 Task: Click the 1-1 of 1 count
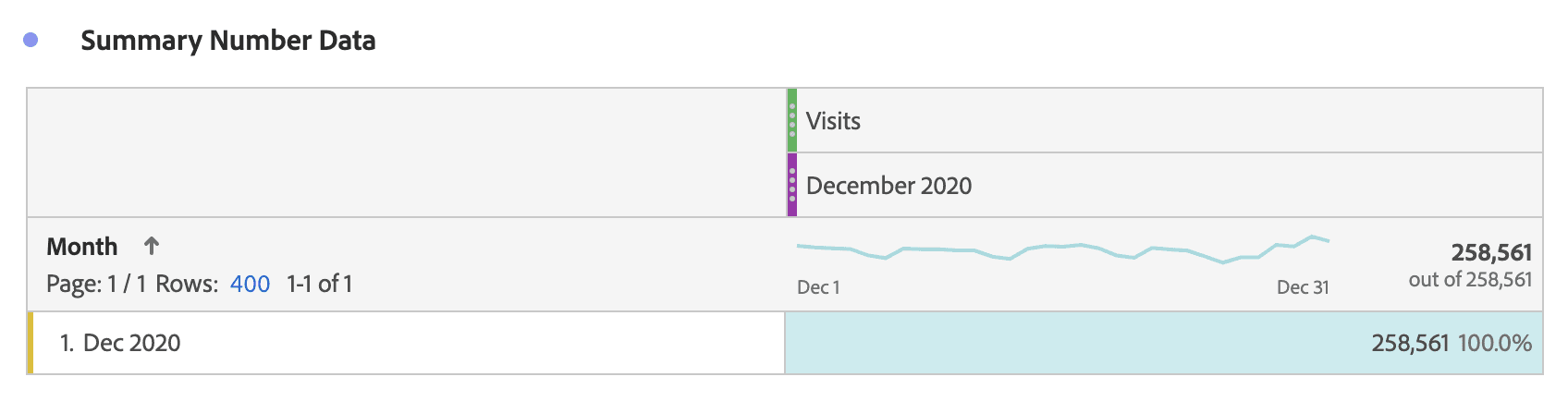(320, 284)
